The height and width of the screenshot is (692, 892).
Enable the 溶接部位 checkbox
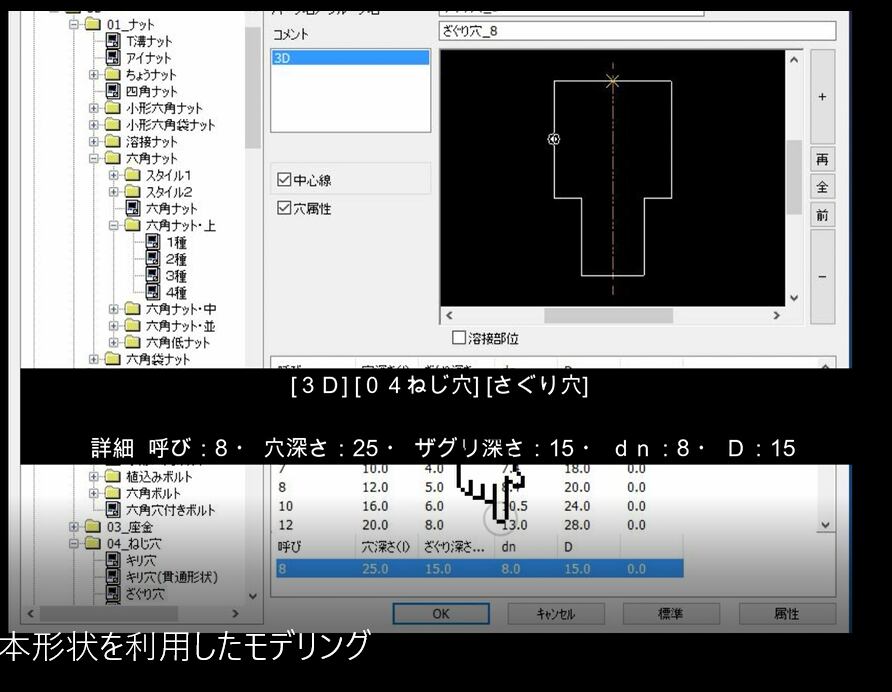[x=460, y=339]
